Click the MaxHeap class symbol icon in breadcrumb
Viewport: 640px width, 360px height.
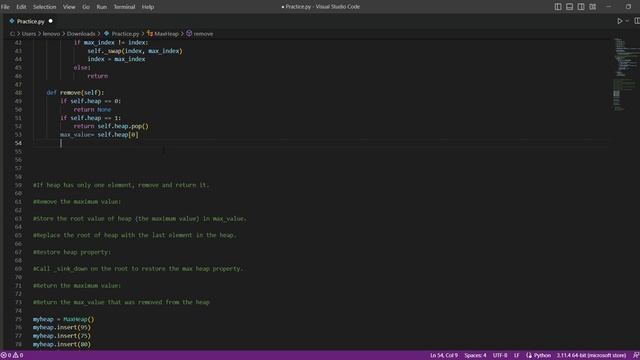150,33
